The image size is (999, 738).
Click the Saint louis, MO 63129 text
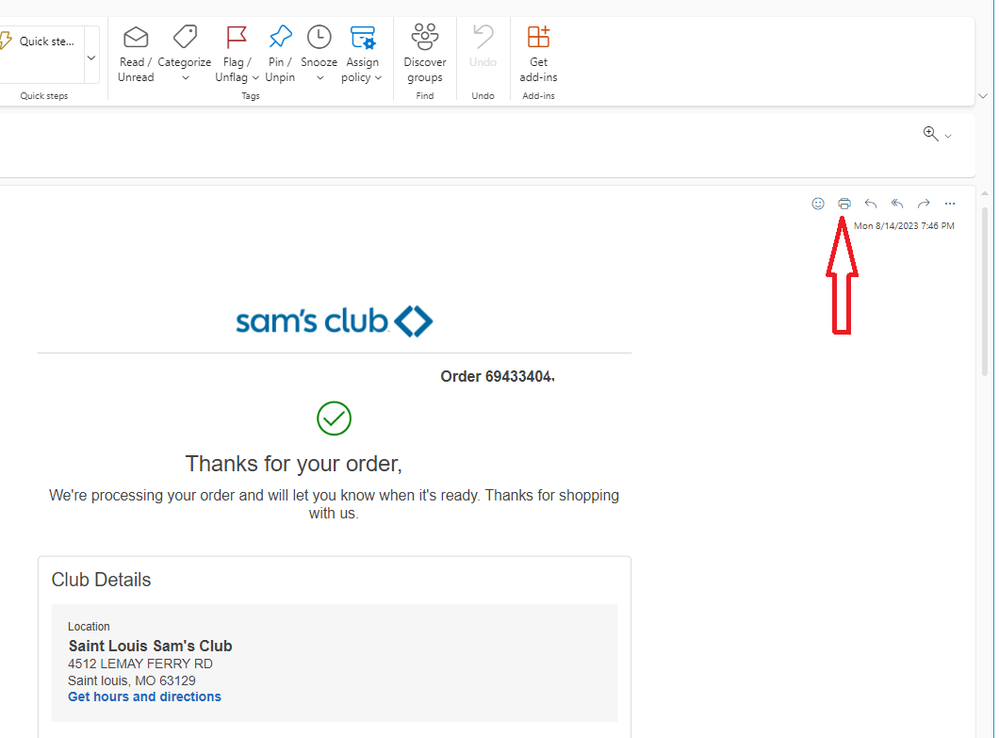coord(132,681)
